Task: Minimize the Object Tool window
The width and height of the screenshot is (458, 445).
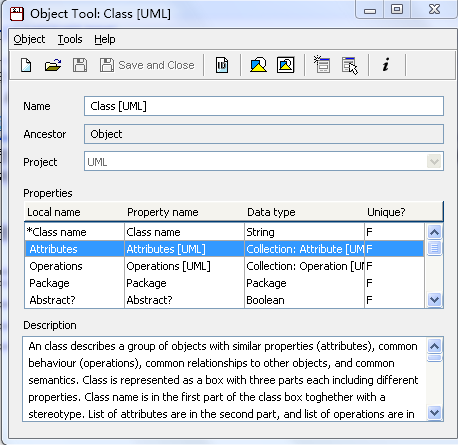Action: tap(370, 10)
